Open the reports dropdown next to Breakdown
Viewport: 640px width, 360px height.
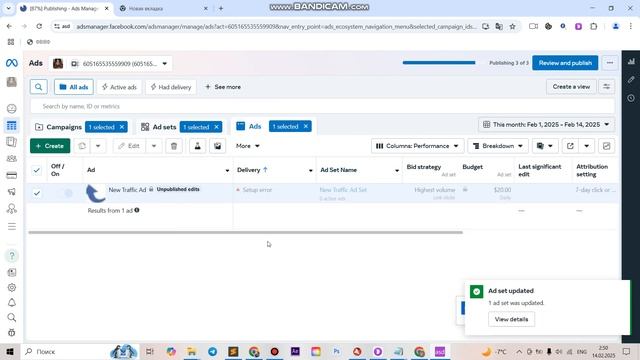(x=545, y=146)
